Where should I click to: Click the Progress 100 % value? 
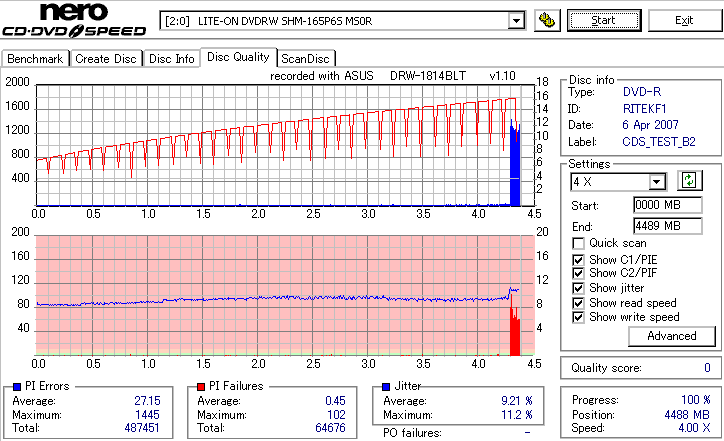(695, 400)
